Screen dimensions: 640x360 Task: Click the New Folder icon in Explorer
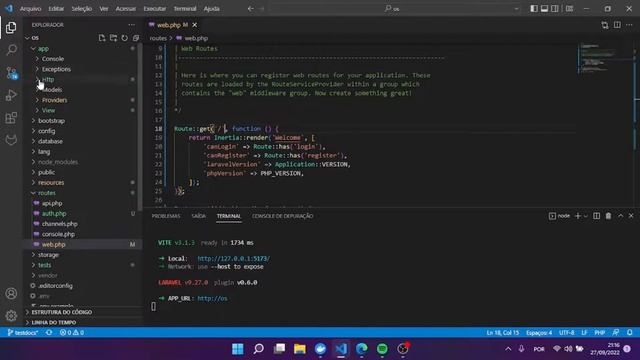(113, 38)
